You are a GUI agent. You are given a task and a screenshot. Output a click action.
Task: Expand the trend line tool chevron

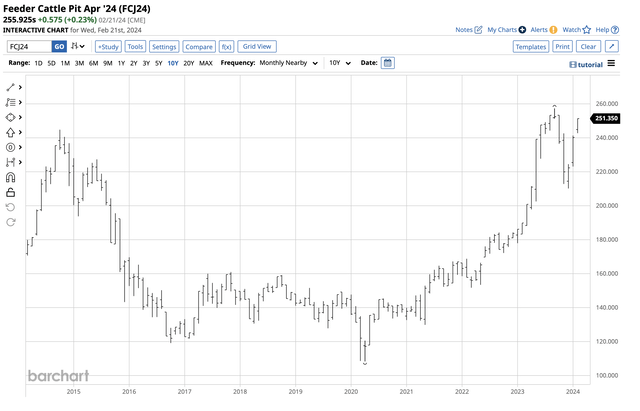(x=20, y=87)
